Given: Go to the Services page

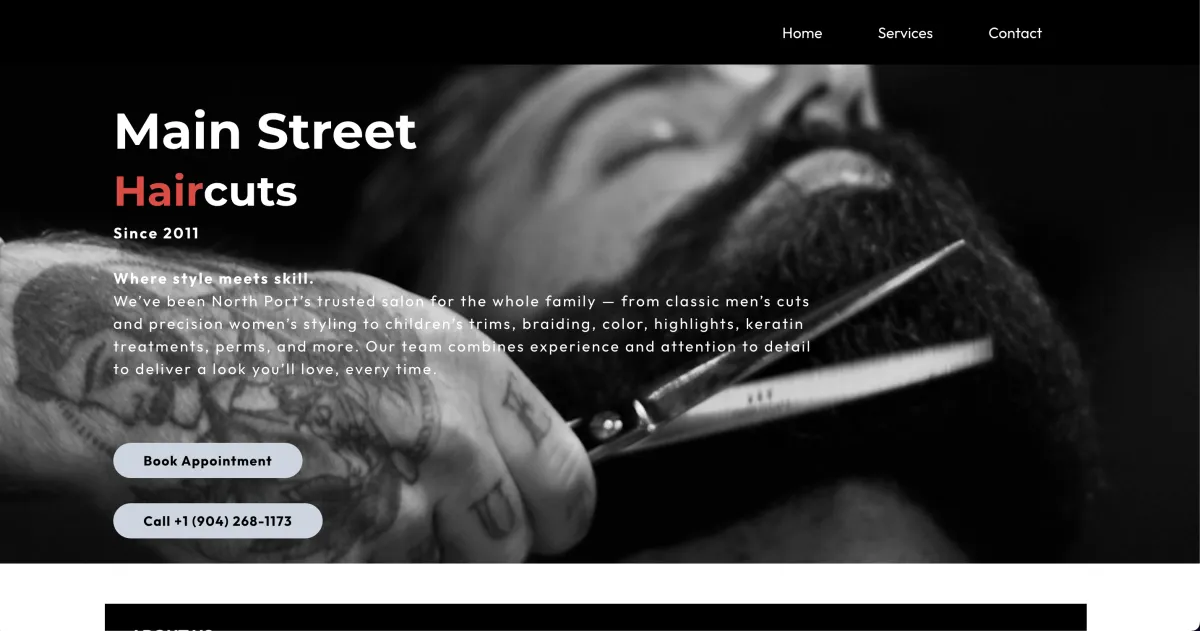Looking at the screenshot, I should click(905, 33).
